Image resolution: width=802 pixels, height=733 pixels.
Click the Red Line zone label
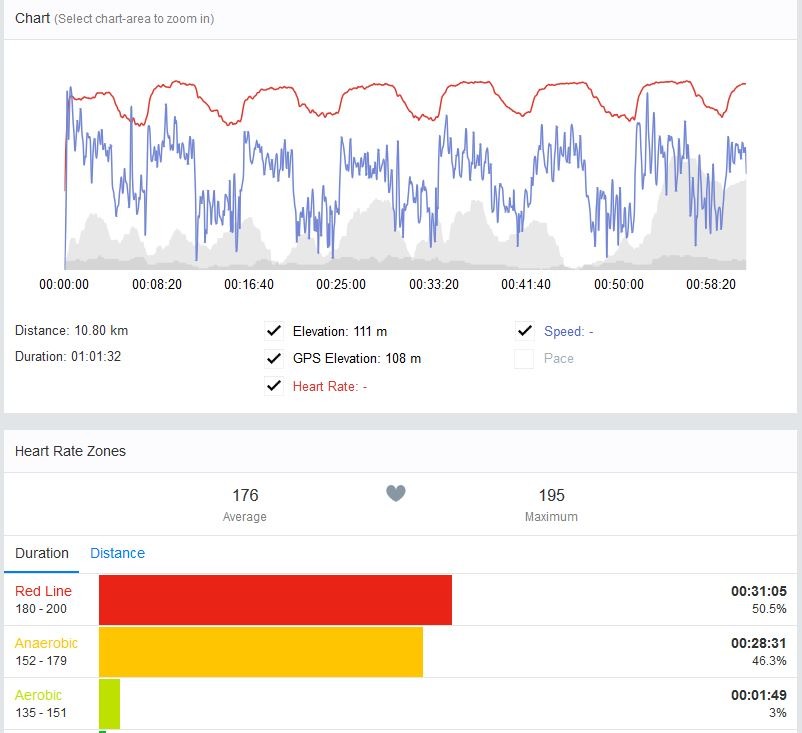pos(43,591)
